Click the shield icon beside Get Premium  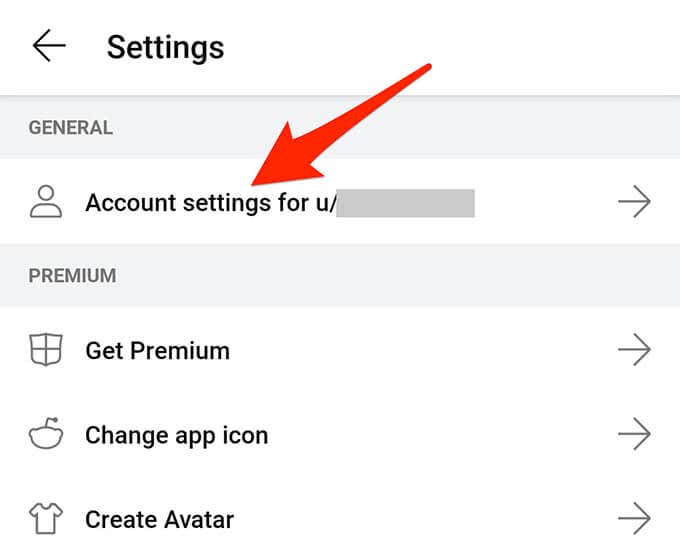tap(46, 350)
